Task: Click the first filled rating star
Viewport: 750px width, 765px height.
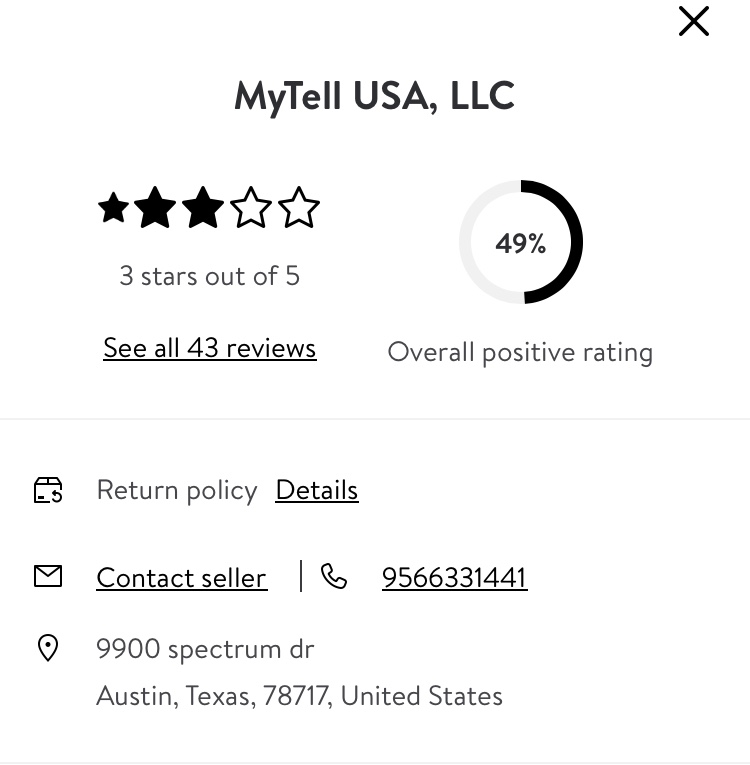Action: tap(113, 209)
